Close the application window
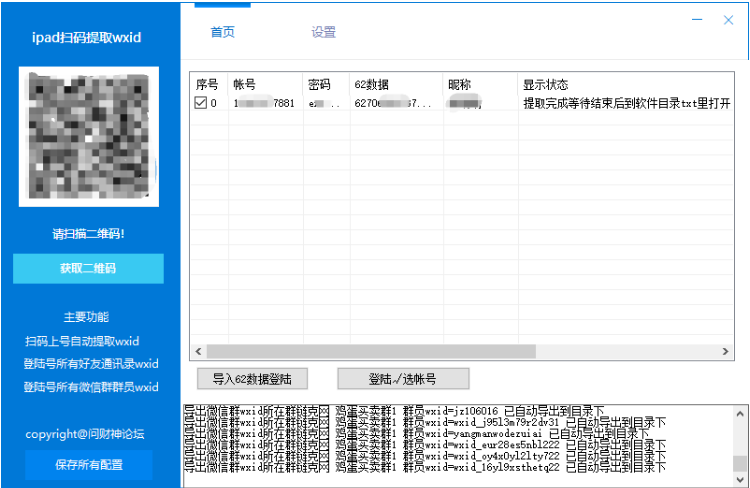 coord(728,20)
